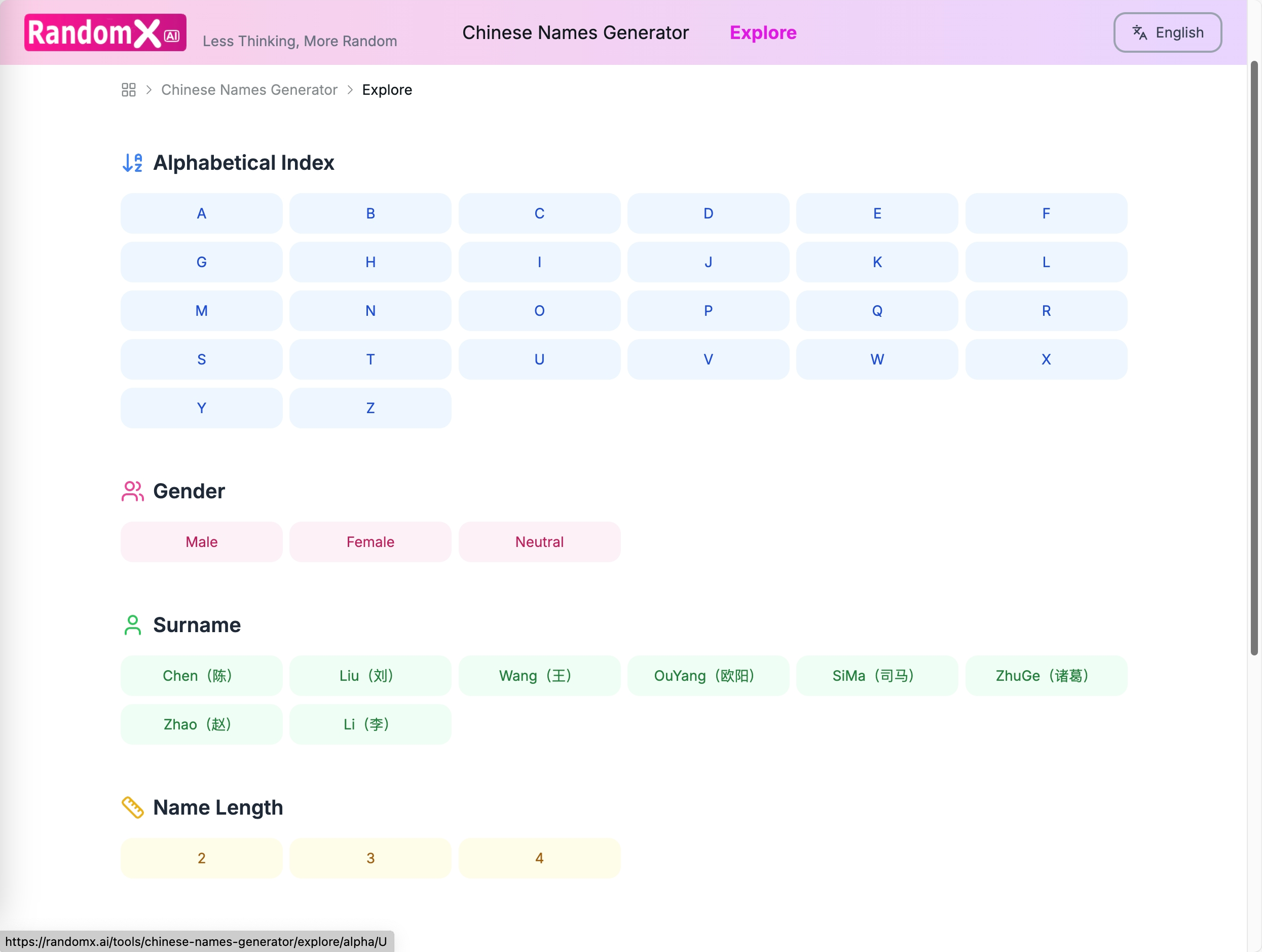Select letter U in alphabetical index
This screenshot has height=952, width=1262.
(x=539, y=359)
